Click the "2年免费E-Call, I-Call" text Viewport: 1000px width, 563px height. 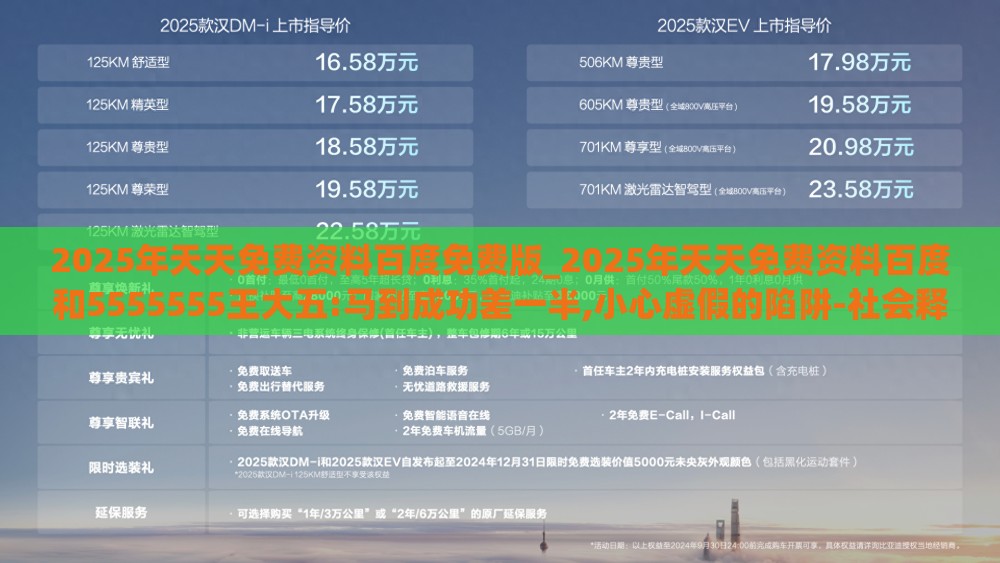pyautogui.click(x=672, y=415)
